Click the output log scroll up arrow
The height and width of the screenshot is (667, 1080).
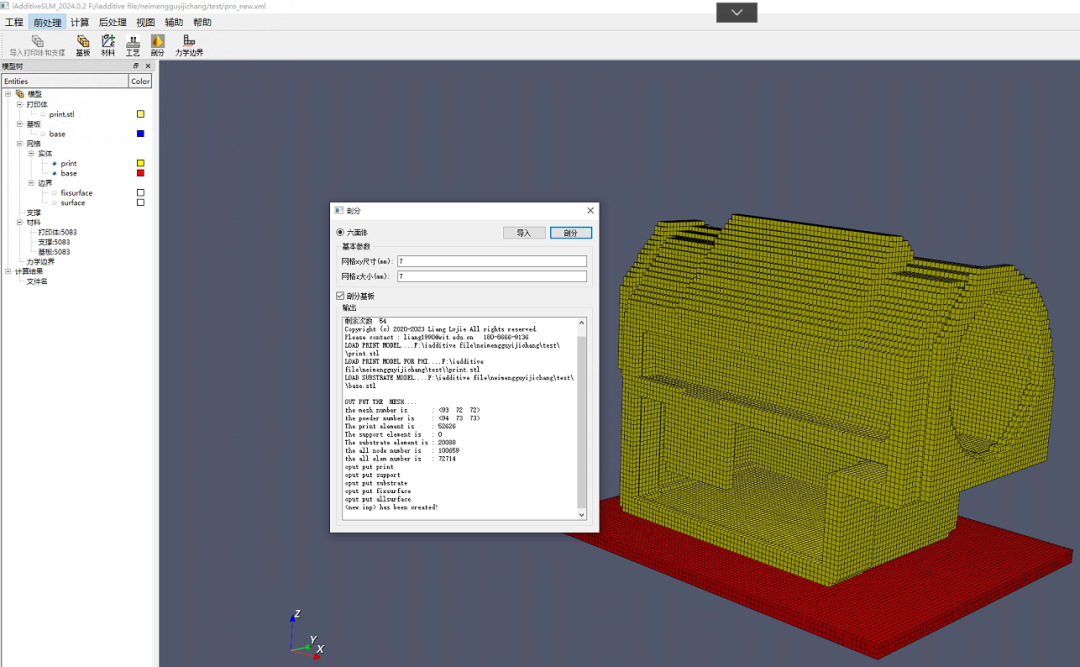point(581,322)
